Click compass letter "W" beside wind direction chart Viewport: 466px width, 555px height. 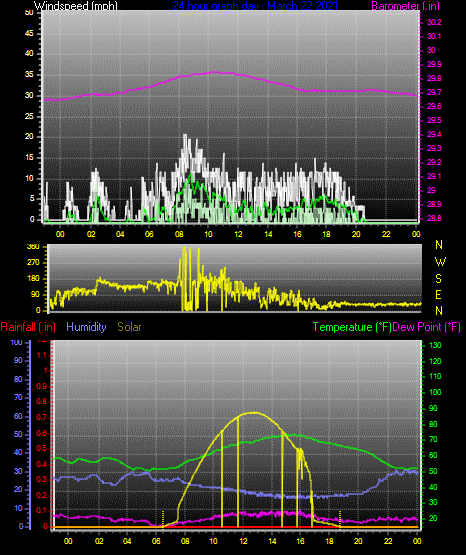click(440, 262)
